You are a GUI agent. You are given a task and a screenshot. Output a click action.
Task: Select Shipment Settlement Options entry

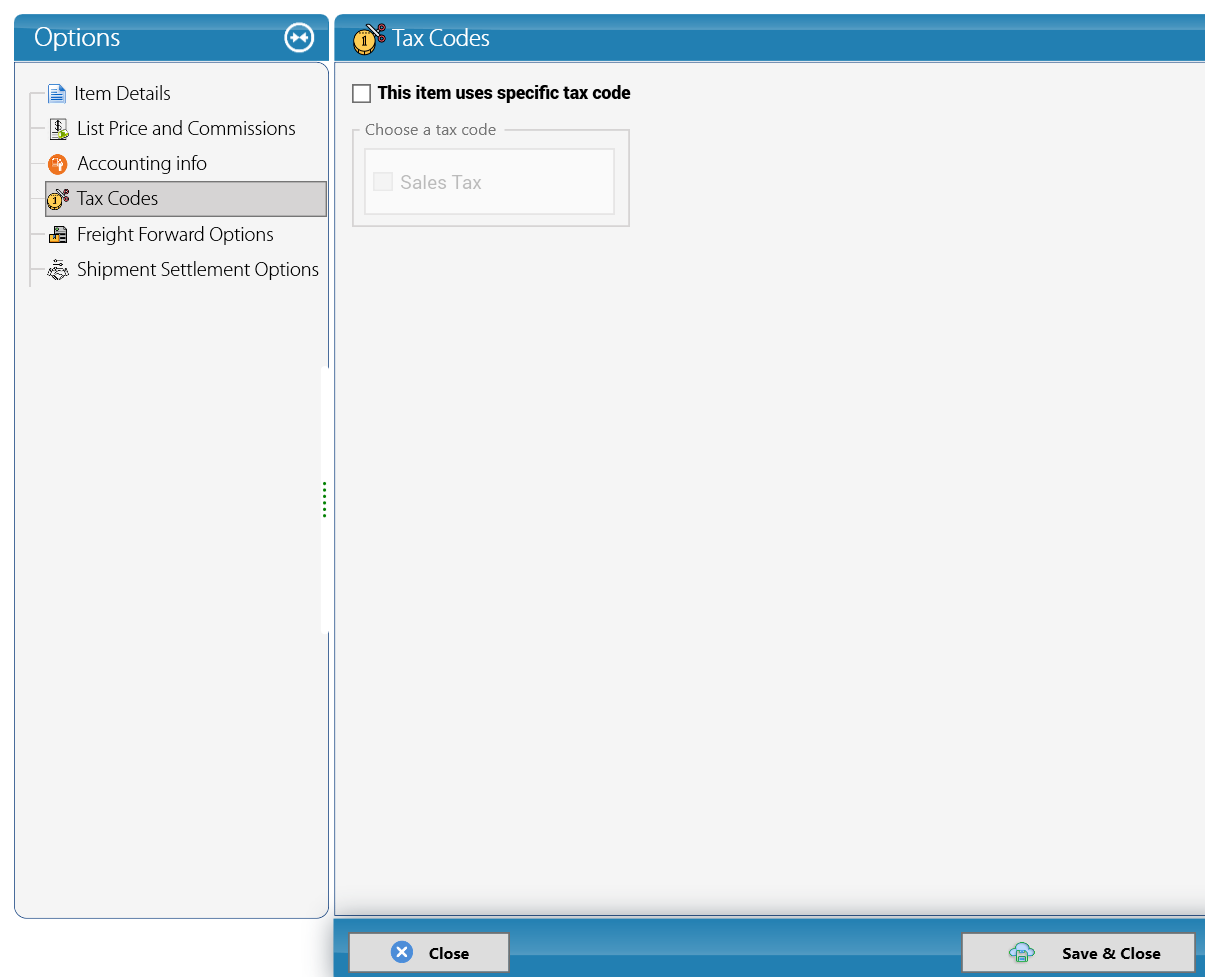click(198, 269)
